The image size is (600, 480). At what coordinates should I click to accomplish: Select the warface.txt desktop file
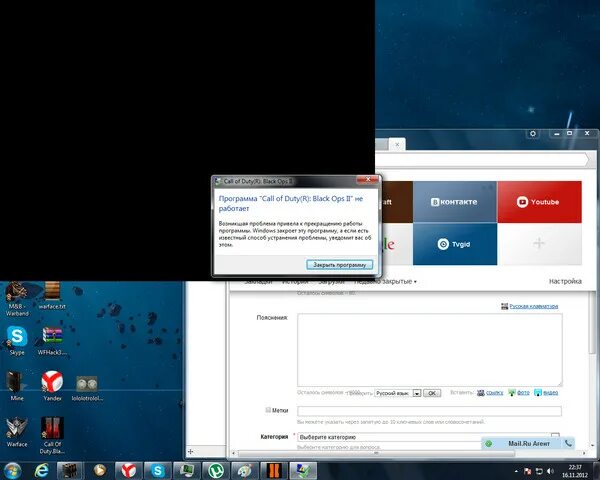pos(52,296)
